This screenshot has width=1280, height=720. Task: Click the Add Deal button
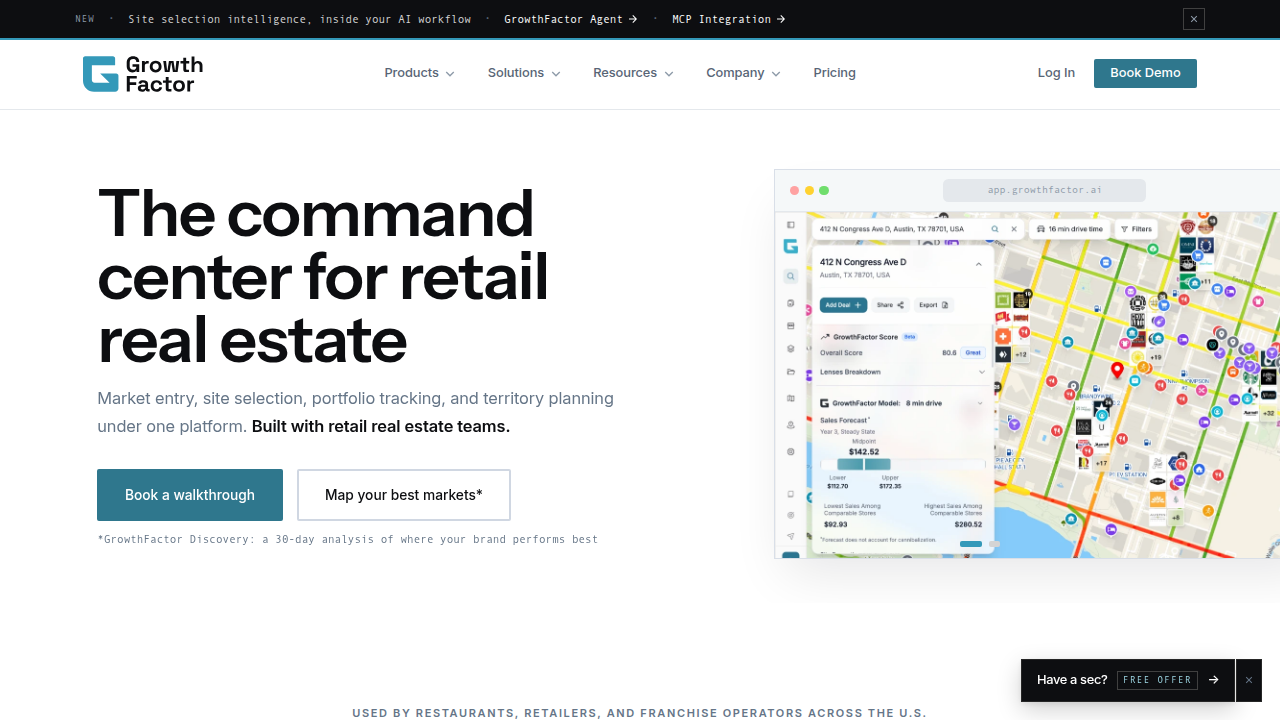843,305
